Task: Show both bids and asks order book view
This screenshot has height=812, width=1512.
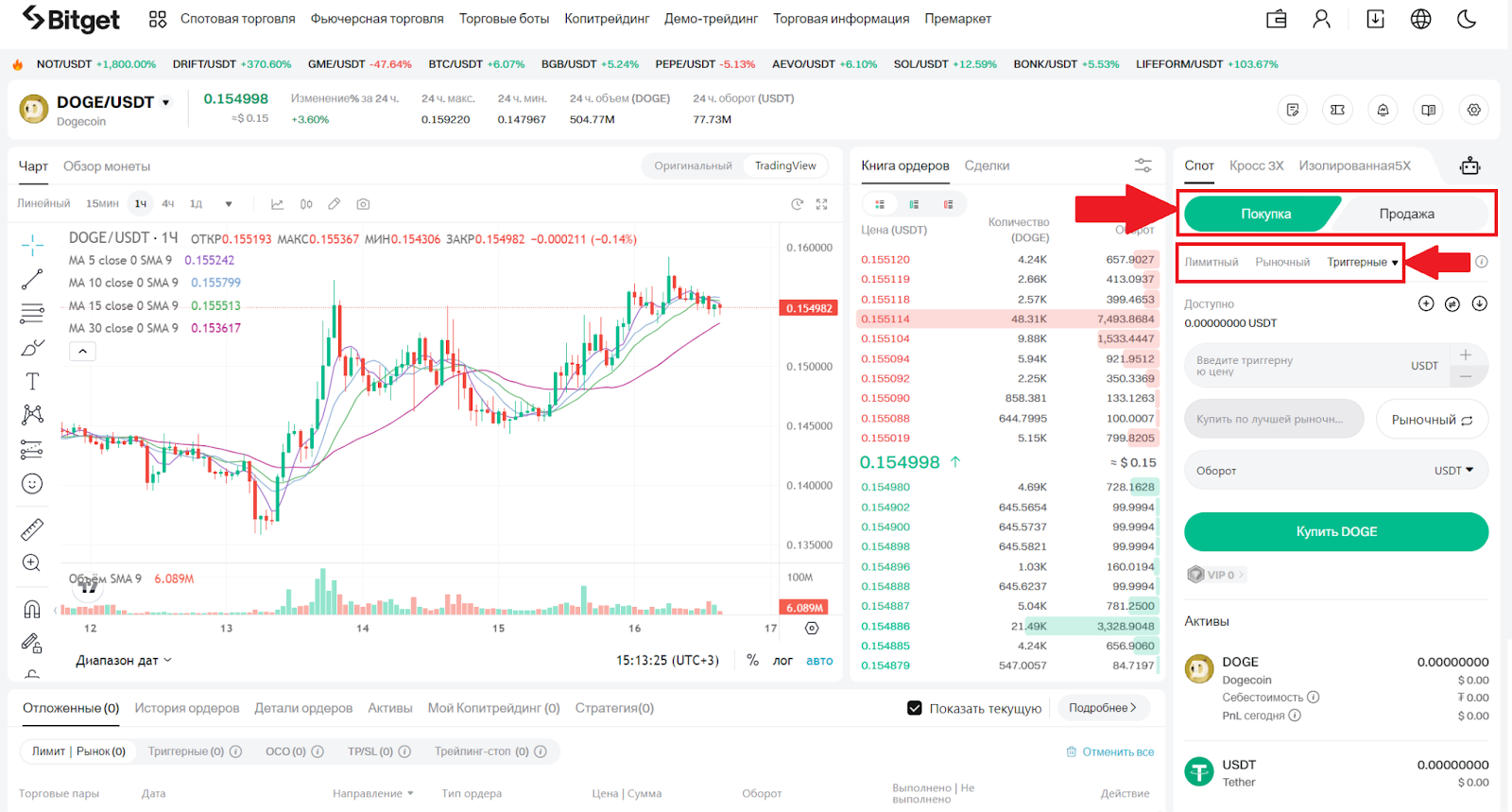Action: pyautogui.click(x=880, y=204)
